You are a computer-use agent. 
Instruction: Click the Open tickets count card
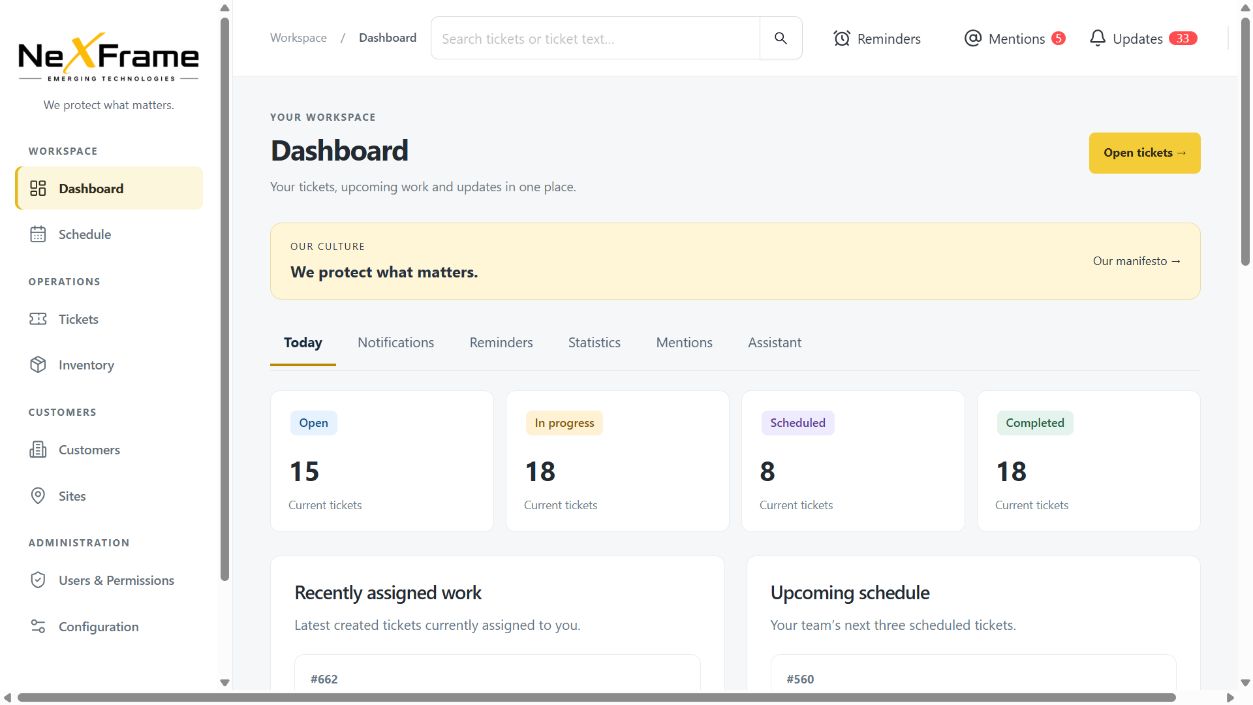point(382,461)
